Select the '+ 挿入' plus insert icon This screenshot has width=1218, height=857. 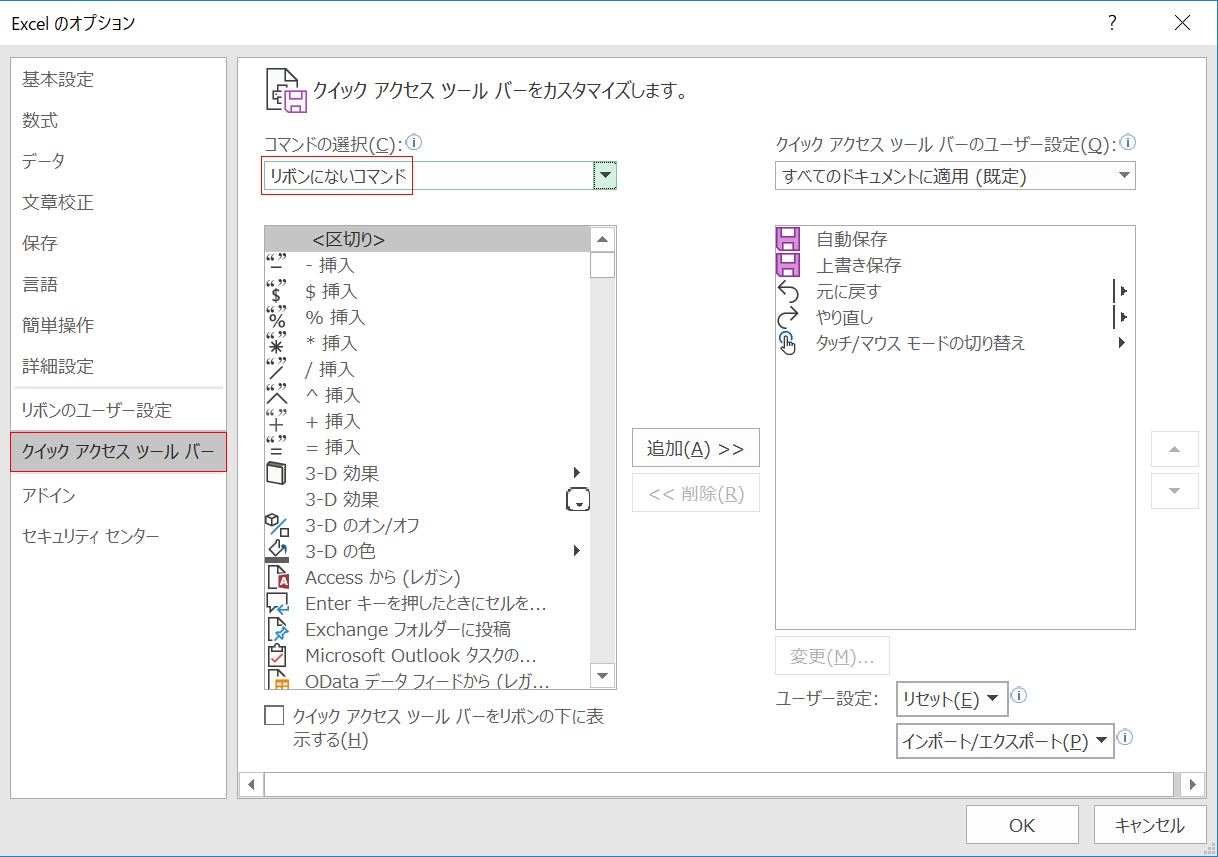276,421
